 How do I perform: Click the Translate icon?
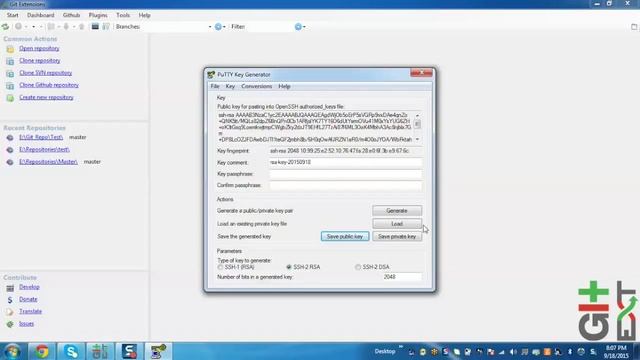pos(10,312)
